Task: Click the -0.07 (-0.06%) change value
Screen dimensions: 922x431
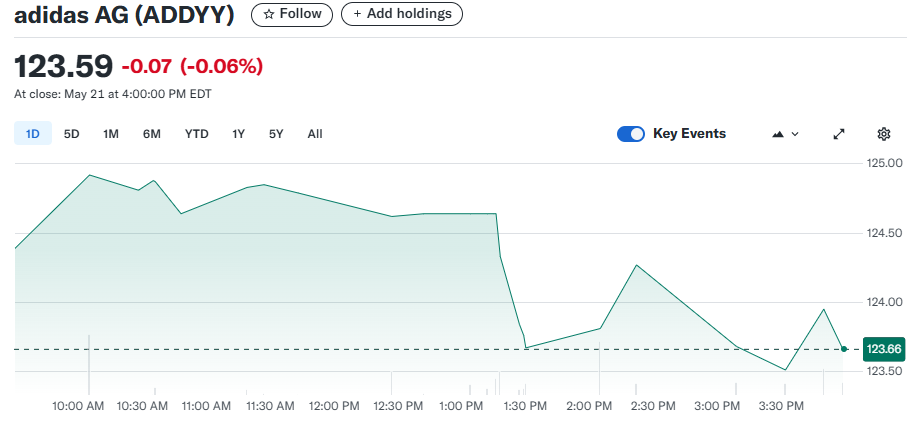Action: 192,66
